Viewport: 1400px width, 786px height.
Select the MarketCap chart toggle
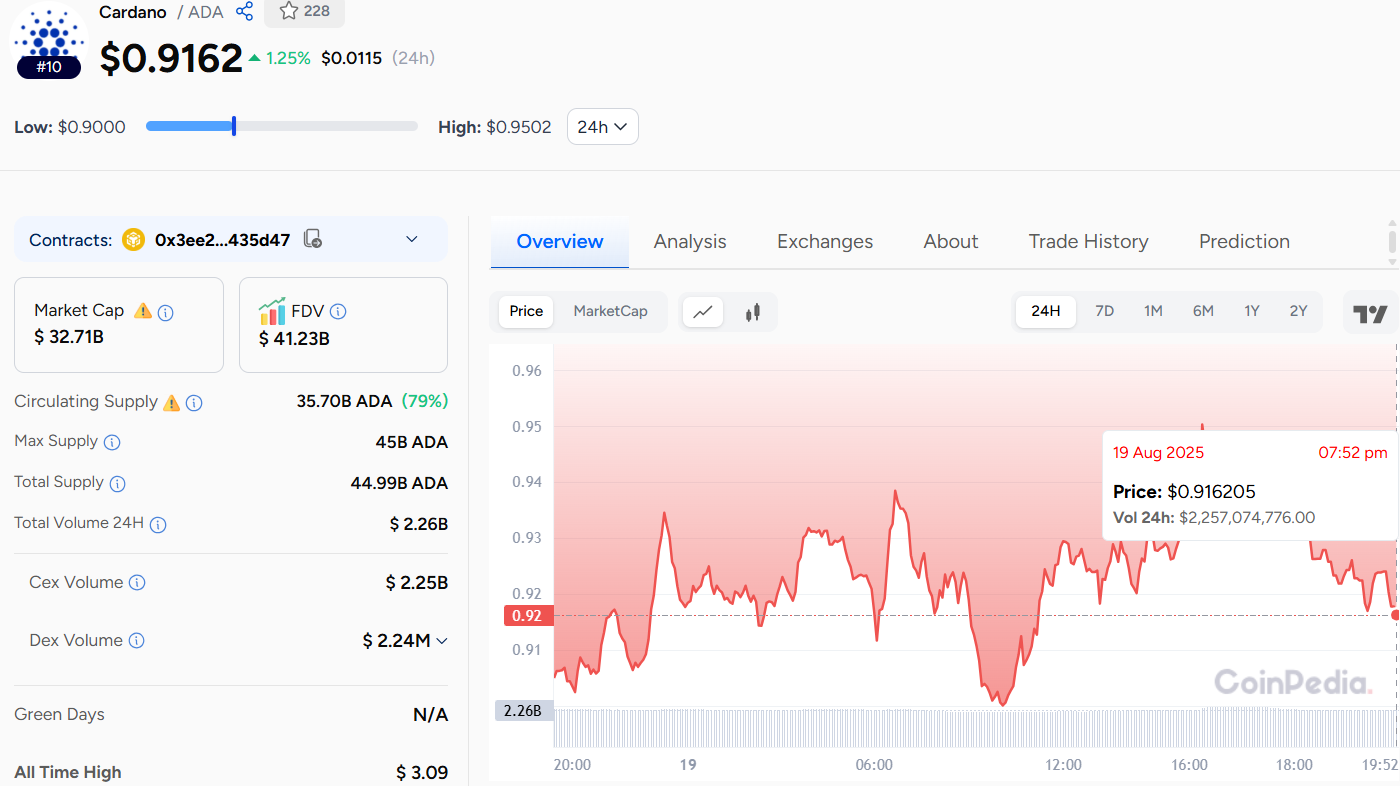tap(610, 311)
